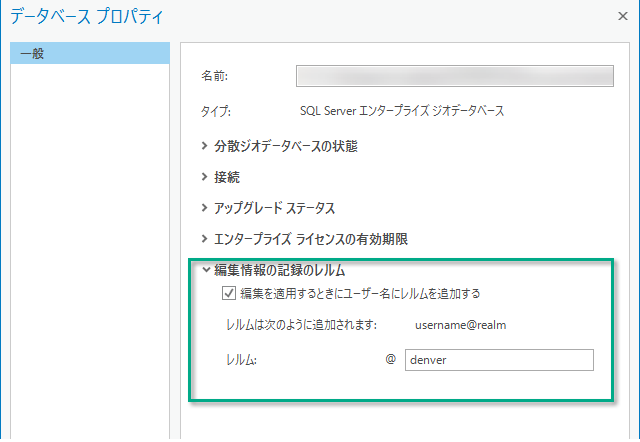Click the @ symbol before realm field
640x442 pixels.
391,359
